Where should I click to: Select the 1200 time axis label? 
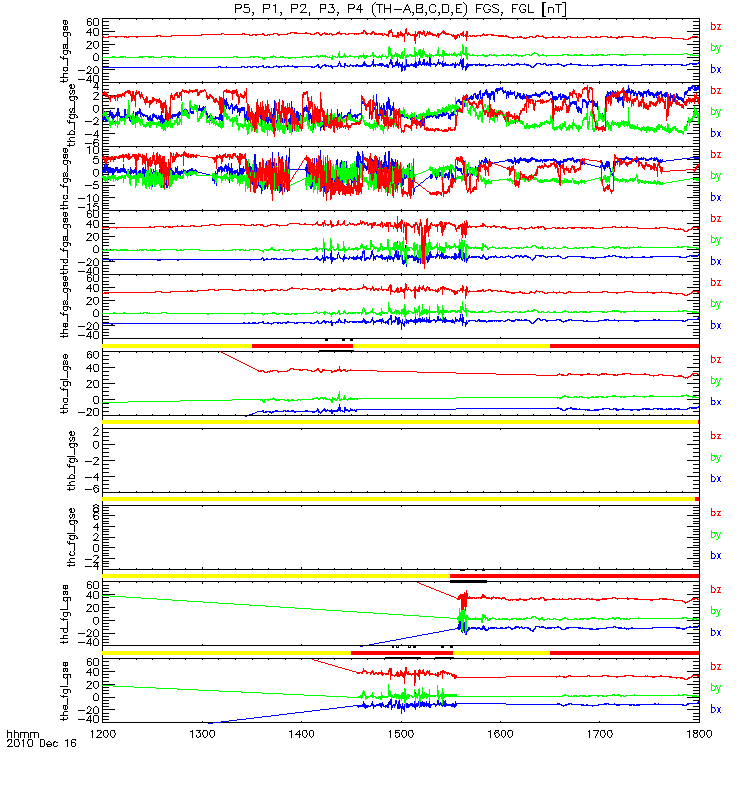pyautogui.click(x=103, y=734)
